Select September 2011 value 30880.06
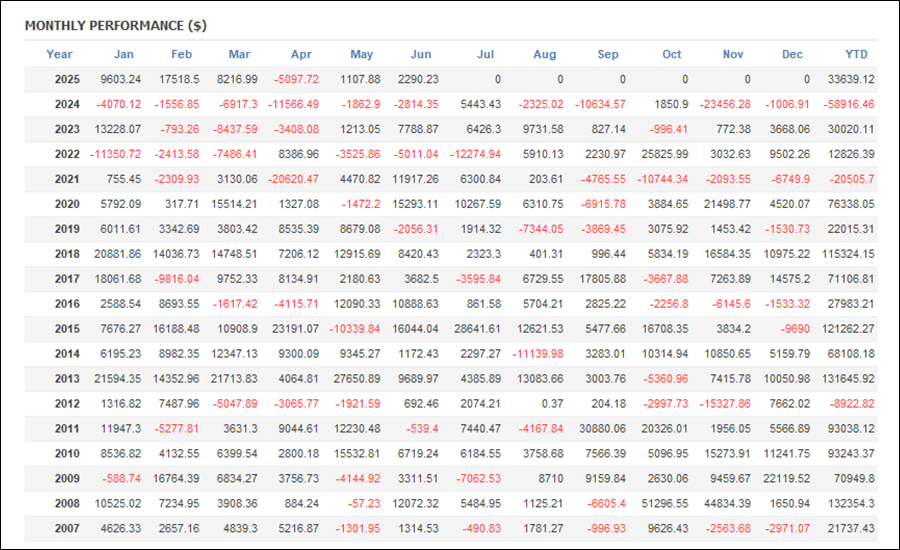The image size is (900, 550). 602,429
